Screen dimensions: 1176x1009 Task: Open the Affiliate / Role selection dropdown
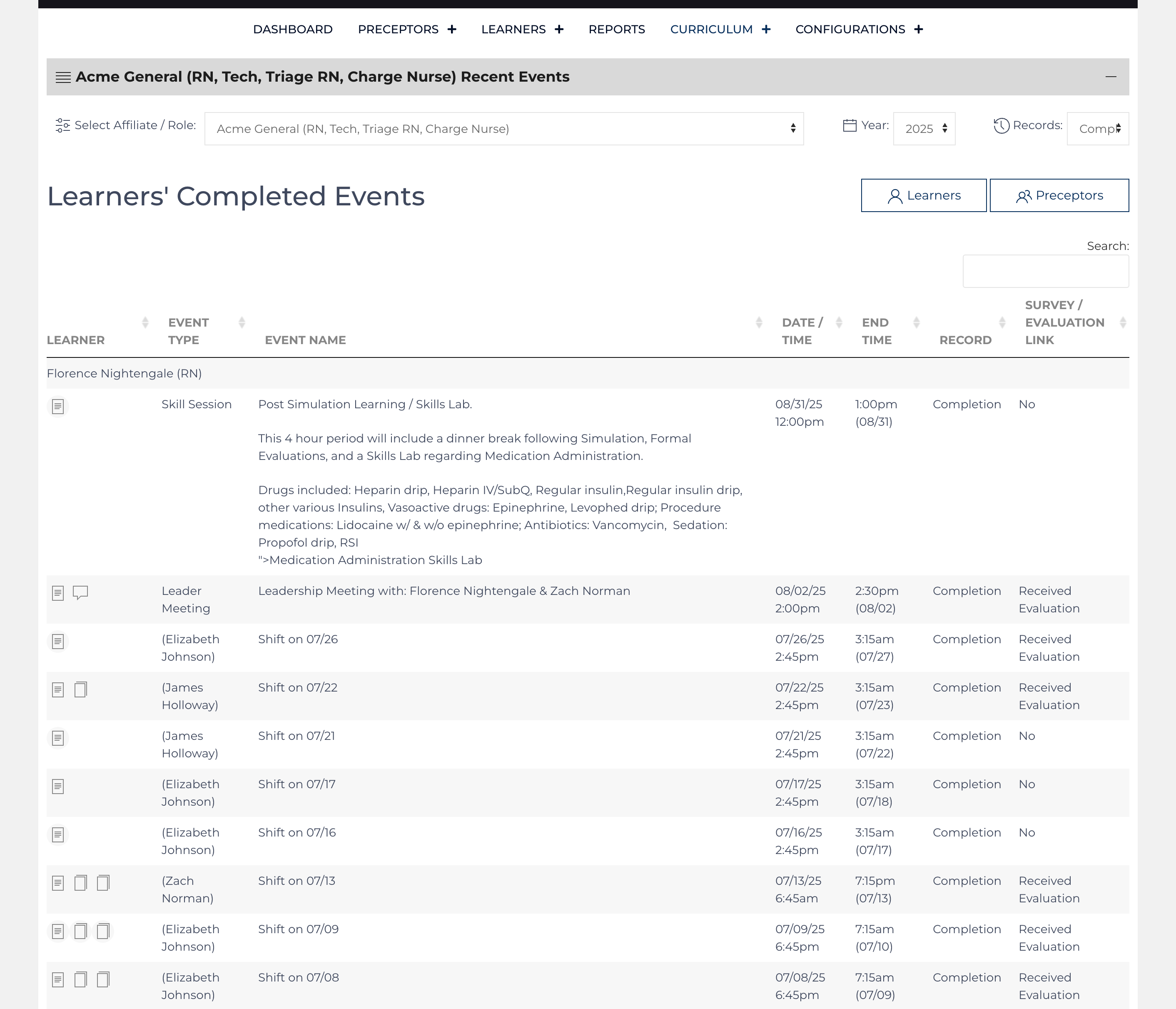(505, 129)
